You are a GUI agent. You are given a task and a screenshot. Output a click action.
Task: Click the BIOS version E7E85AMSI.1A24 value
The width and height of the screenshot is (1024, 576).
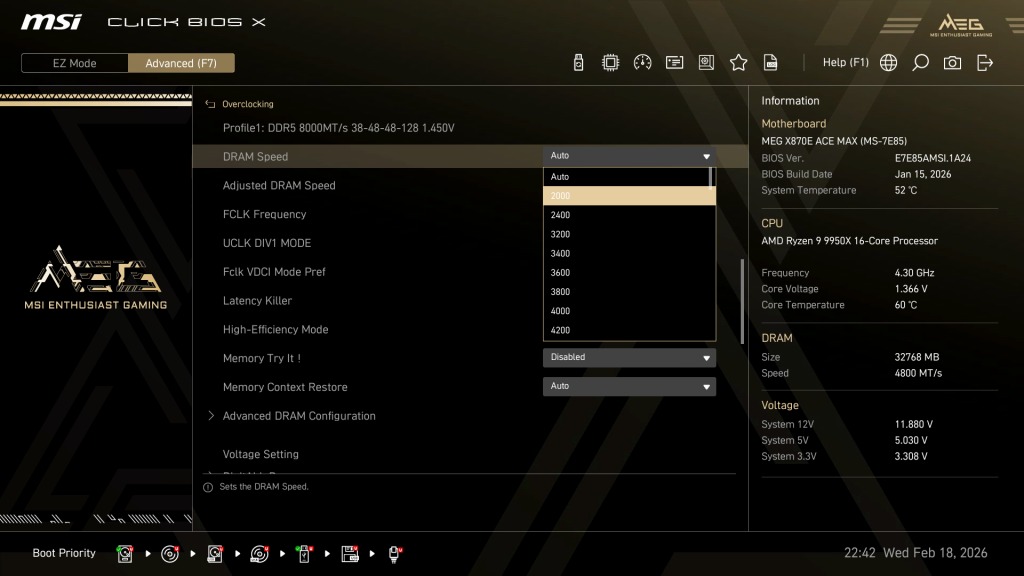[x=933, y=158]
